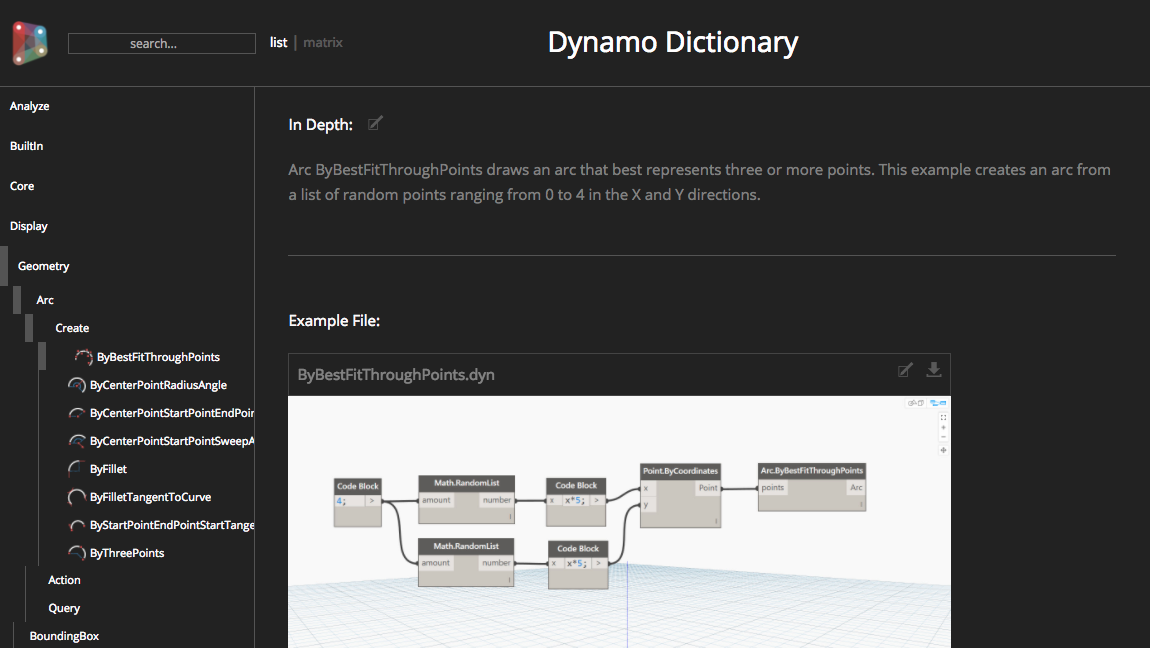Select ByThreePoints in the sidebar
The image size is (1150, 648).
pyautogui.click(x=127, y=553)
